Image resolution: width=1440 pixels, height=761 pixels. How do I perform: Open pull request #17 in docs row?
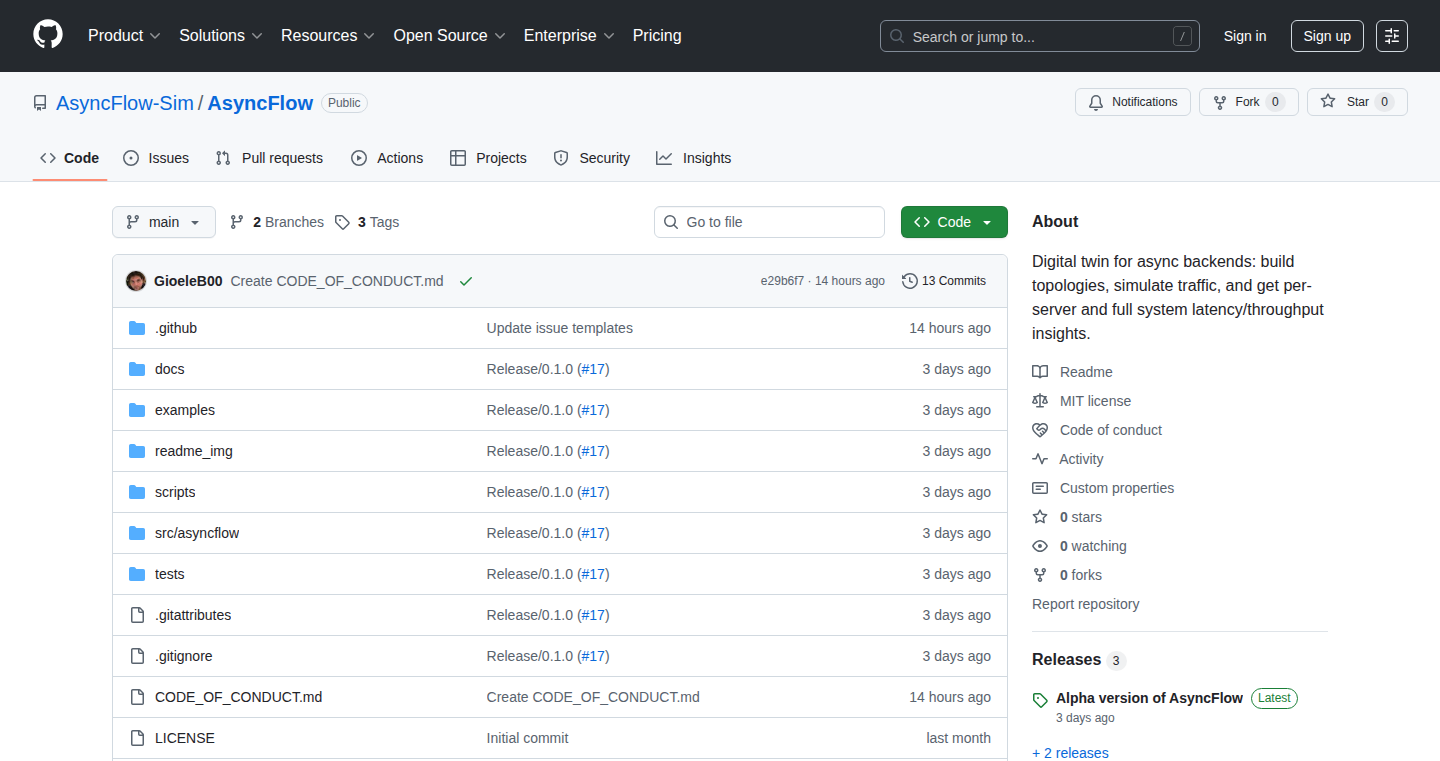(x=595, y=369)
